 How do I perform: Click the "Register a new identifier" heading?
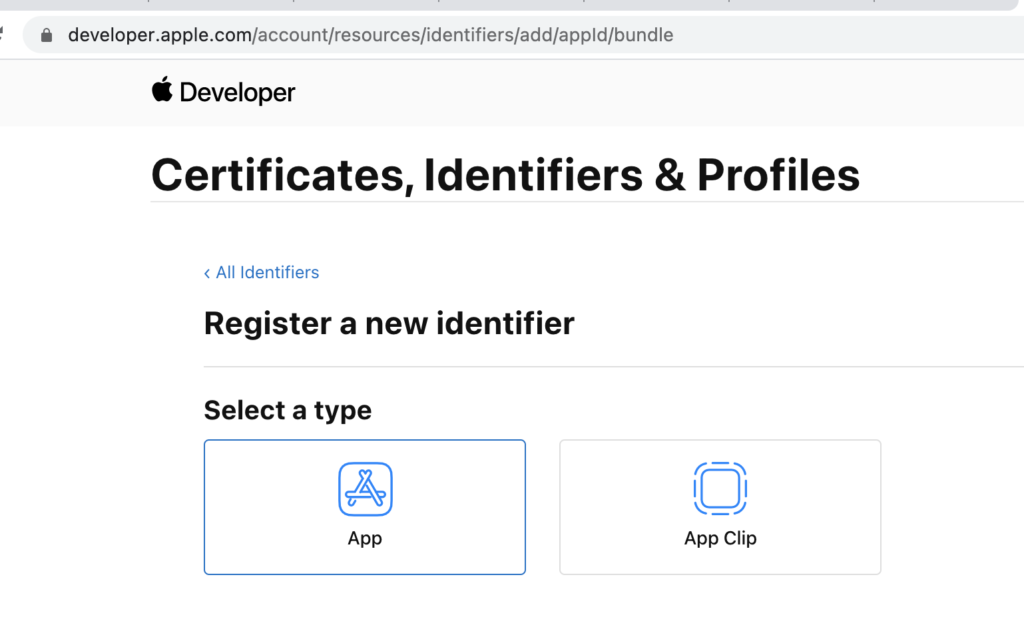(389, 323)
